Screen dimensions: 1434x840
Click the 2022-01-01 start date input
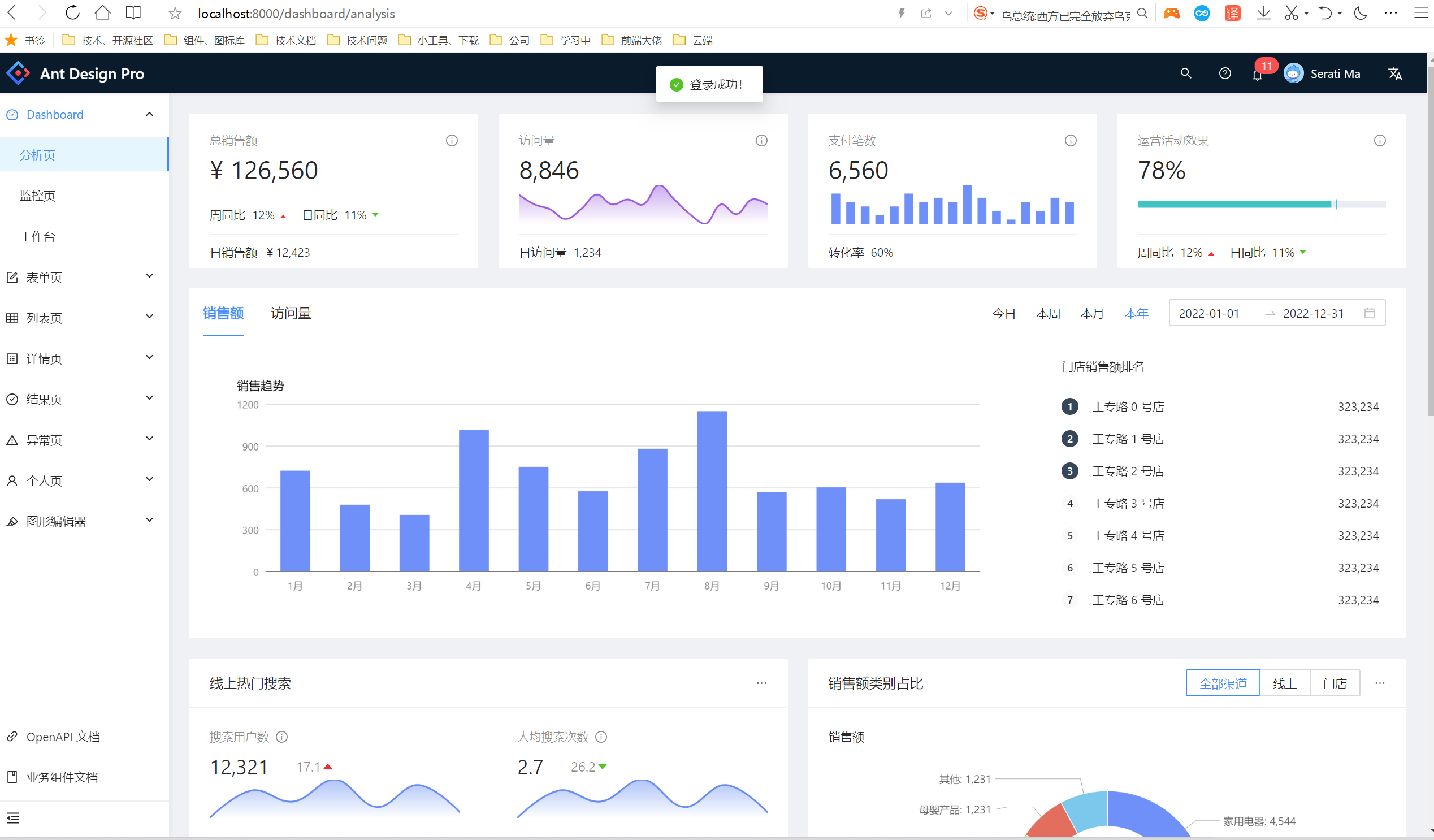pyautogui.click(x=1210, y=313)
